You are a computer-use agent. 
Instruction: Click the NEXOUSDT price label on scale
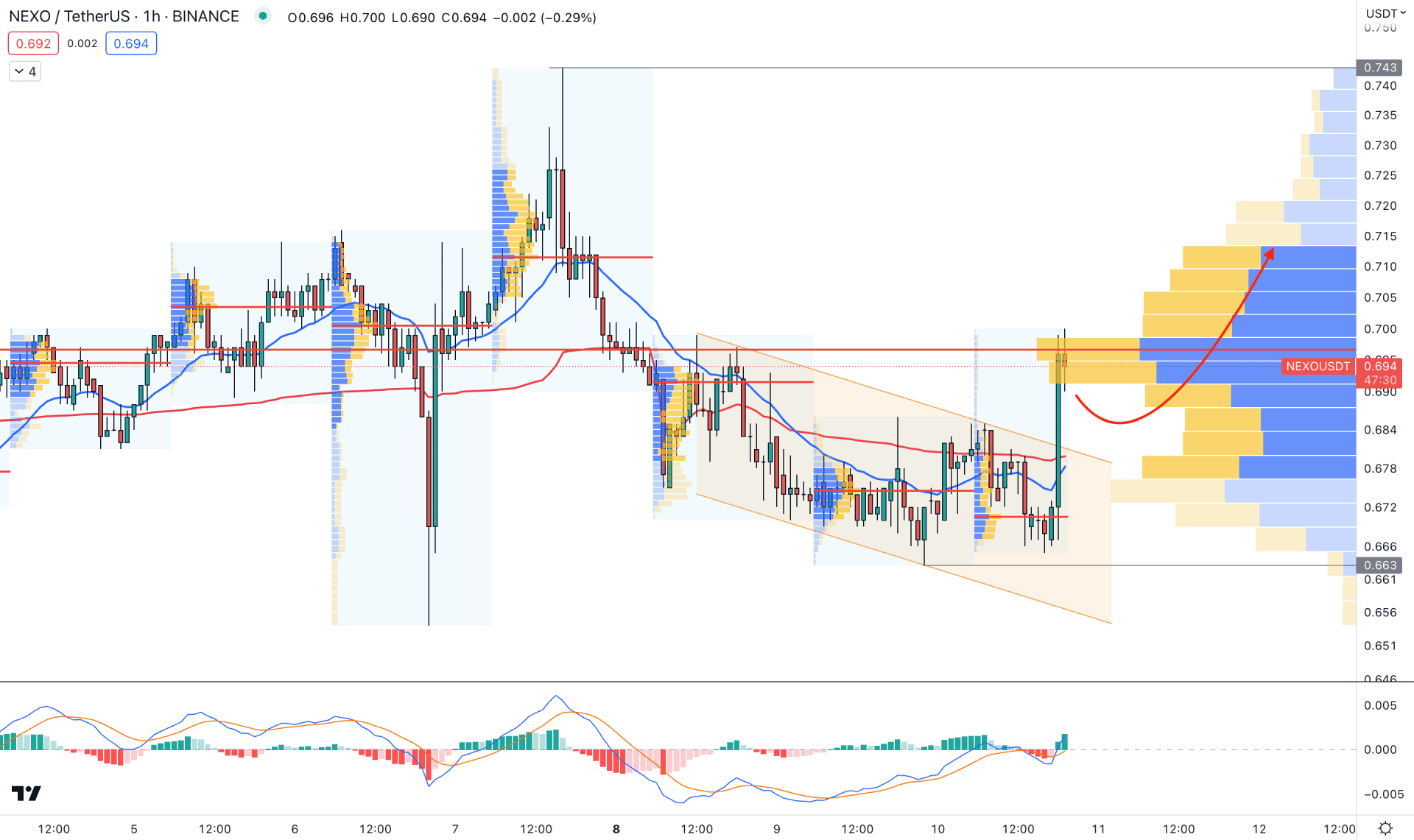point(1318,366)
